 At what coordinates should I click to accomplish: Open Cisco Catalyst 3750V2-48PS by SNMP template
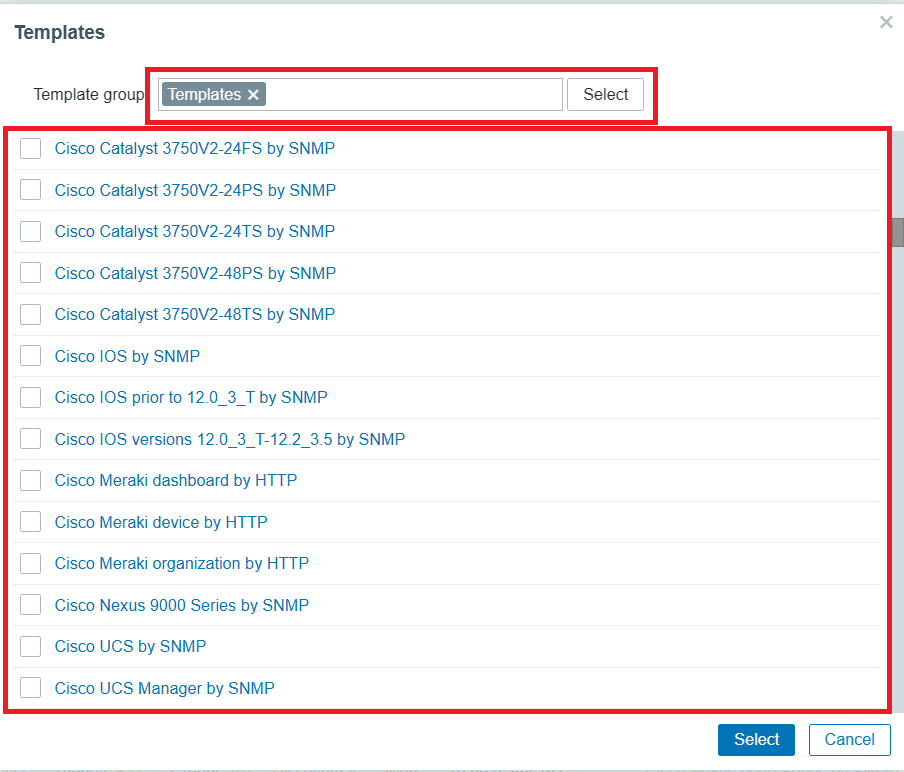point(195,272)
